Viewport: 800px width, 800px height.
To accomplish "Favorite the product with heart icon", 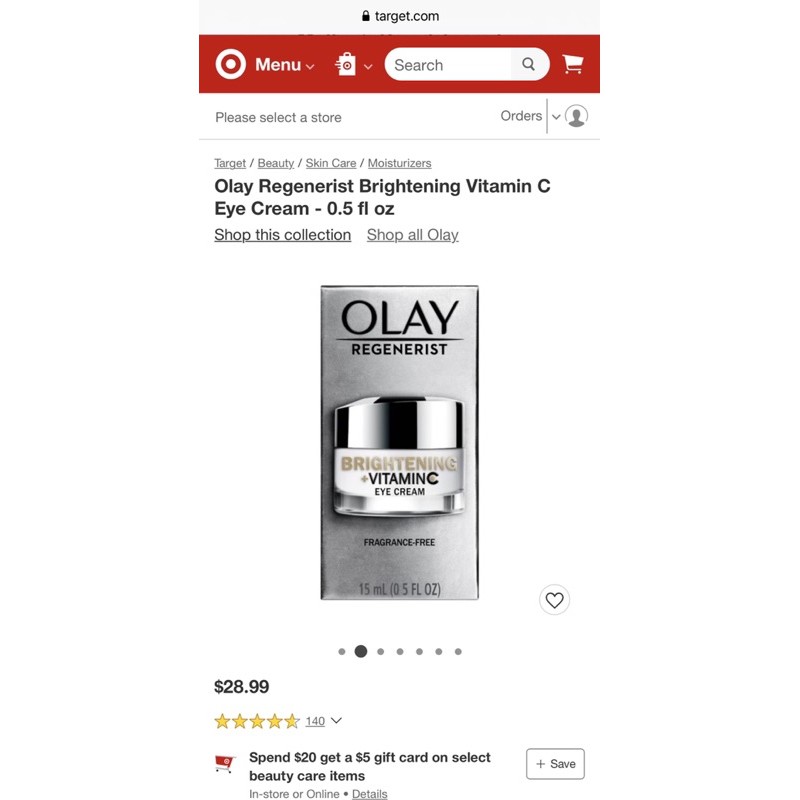I will pyautogui.click(x=554, y=599).
